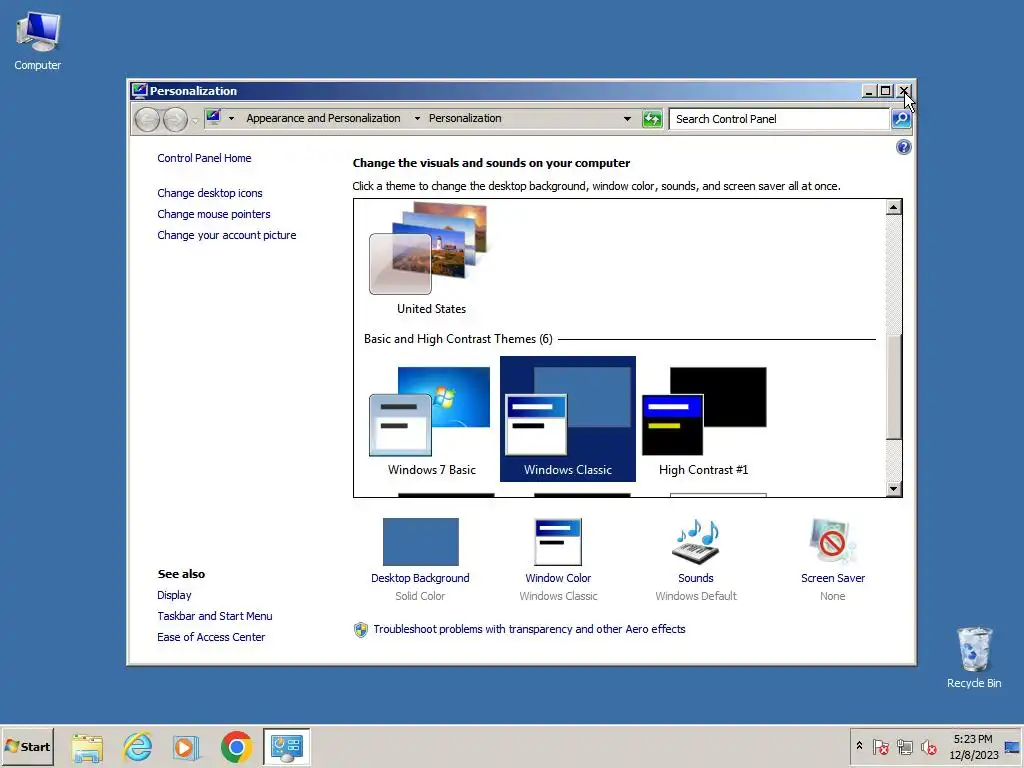
Task: Click the Search Control Panel field
Action: coord(780,119)
